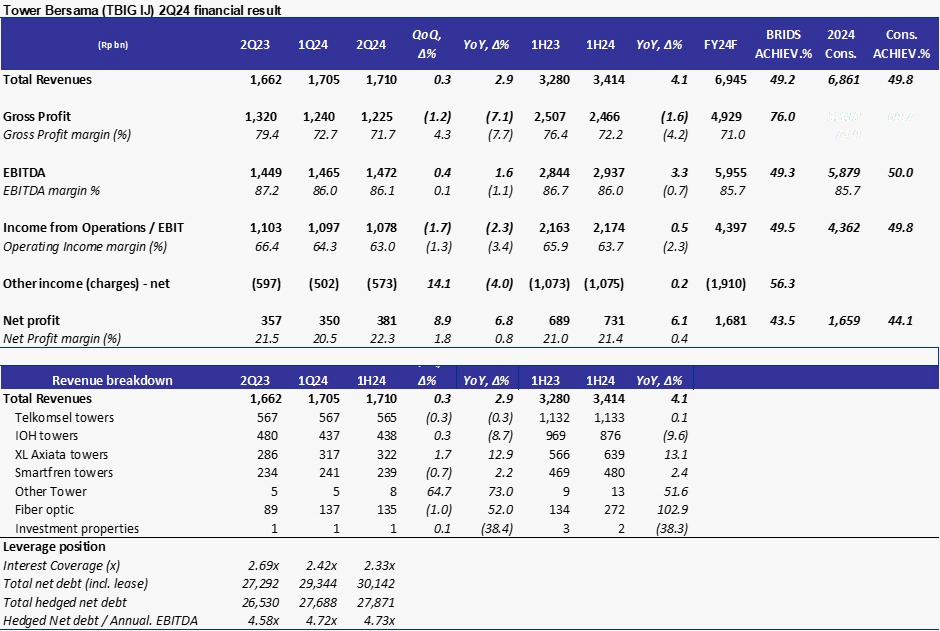This screenshot has height=631, width=940.
Task: Select the 'Leverage position' heading
Action: pos(54,547)
